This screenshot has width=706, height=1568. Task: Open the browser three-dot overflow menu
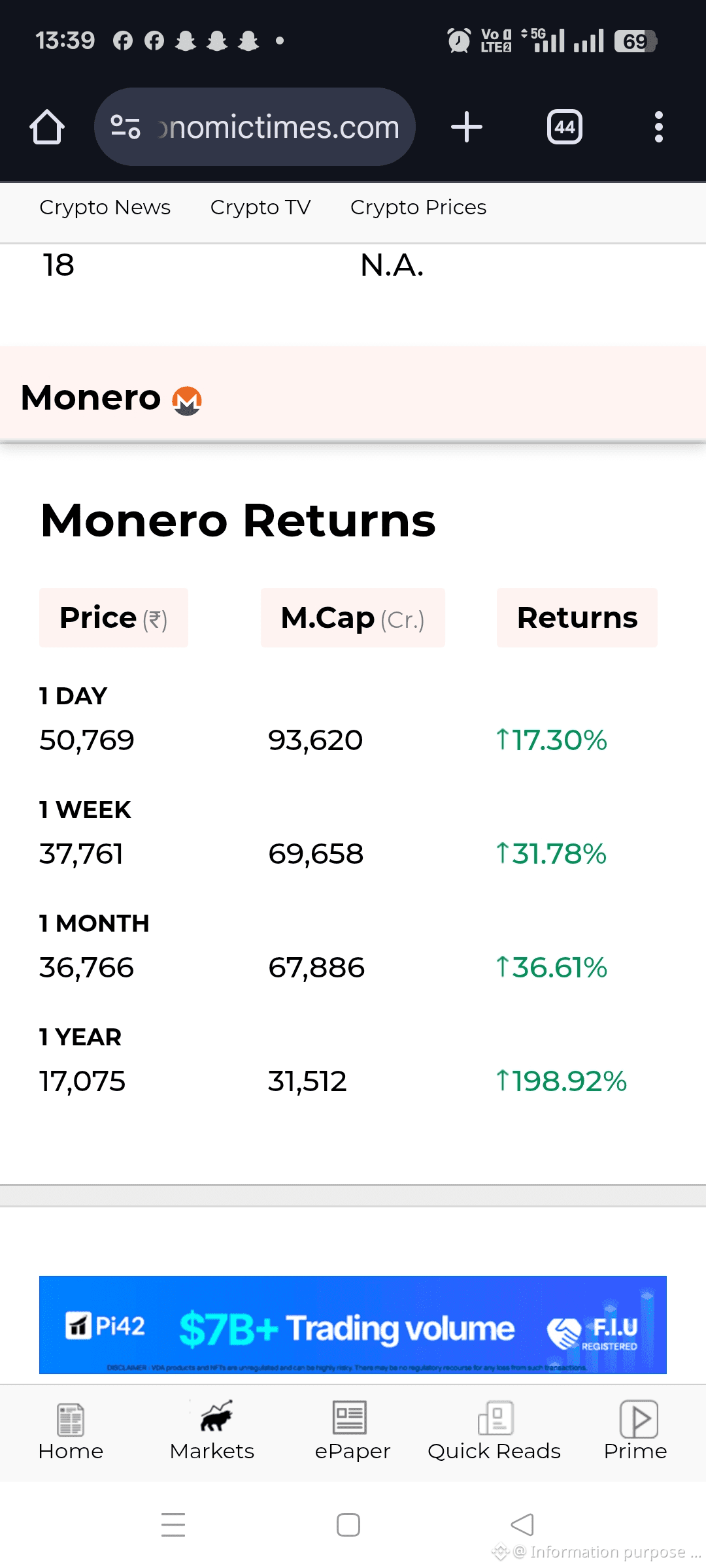(659, 127)
